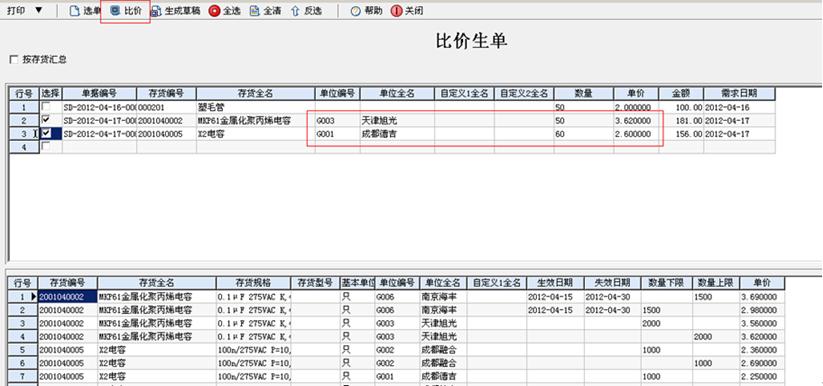Enable the 按存货汇总 checkbox
Screen dimensions: 823x386
click(14, 60)
